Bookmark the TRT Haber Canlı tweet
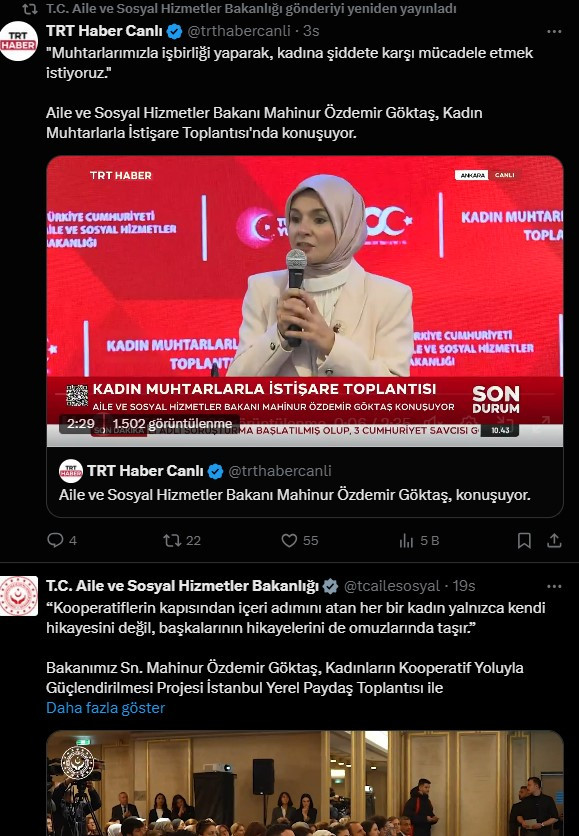 click(524, 541)
